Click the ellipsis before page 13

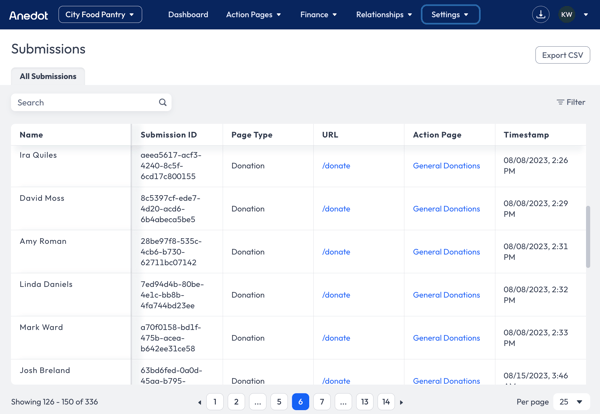pos(343,402)
